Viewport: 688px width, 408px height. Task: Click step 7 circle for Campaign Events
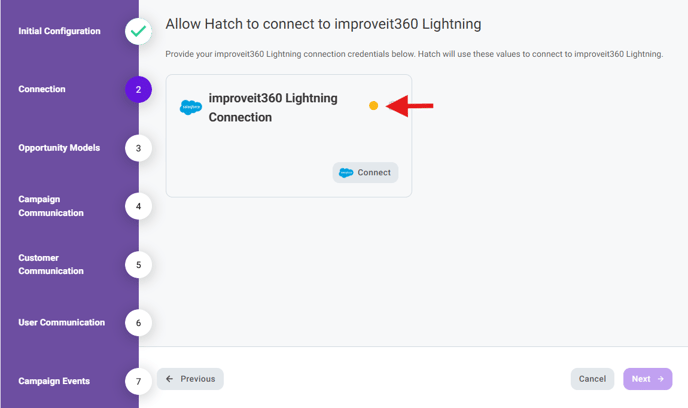pos(138,381)
